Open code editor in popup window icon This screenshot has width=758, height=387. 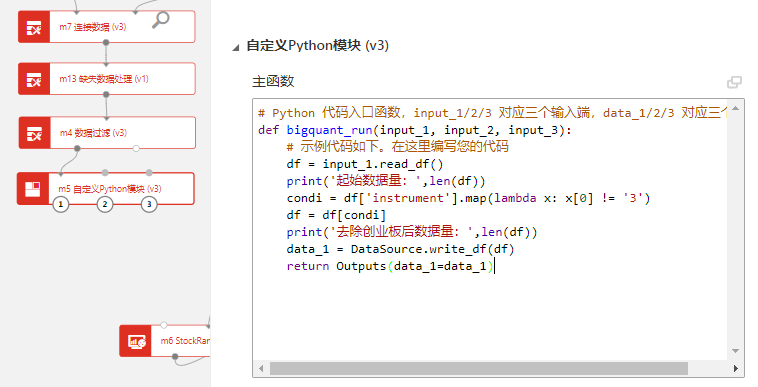[x=734, y=82]
